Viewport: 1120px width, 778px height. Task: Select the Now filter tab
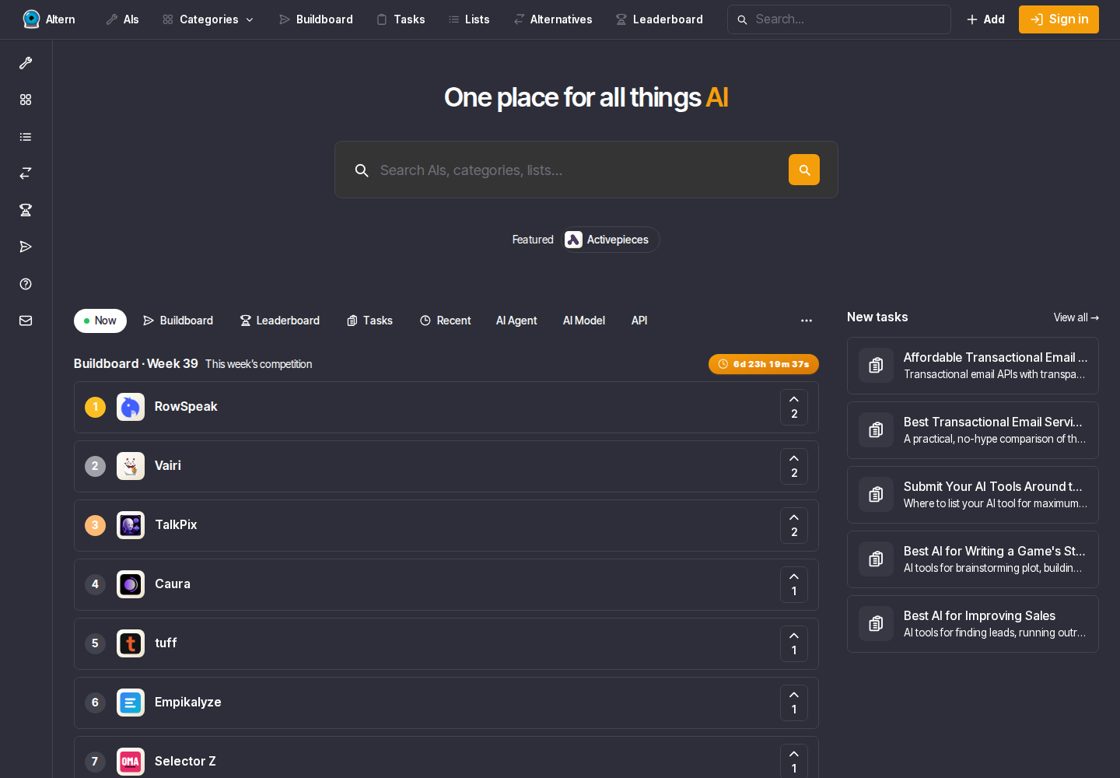[x=100, y=321]
